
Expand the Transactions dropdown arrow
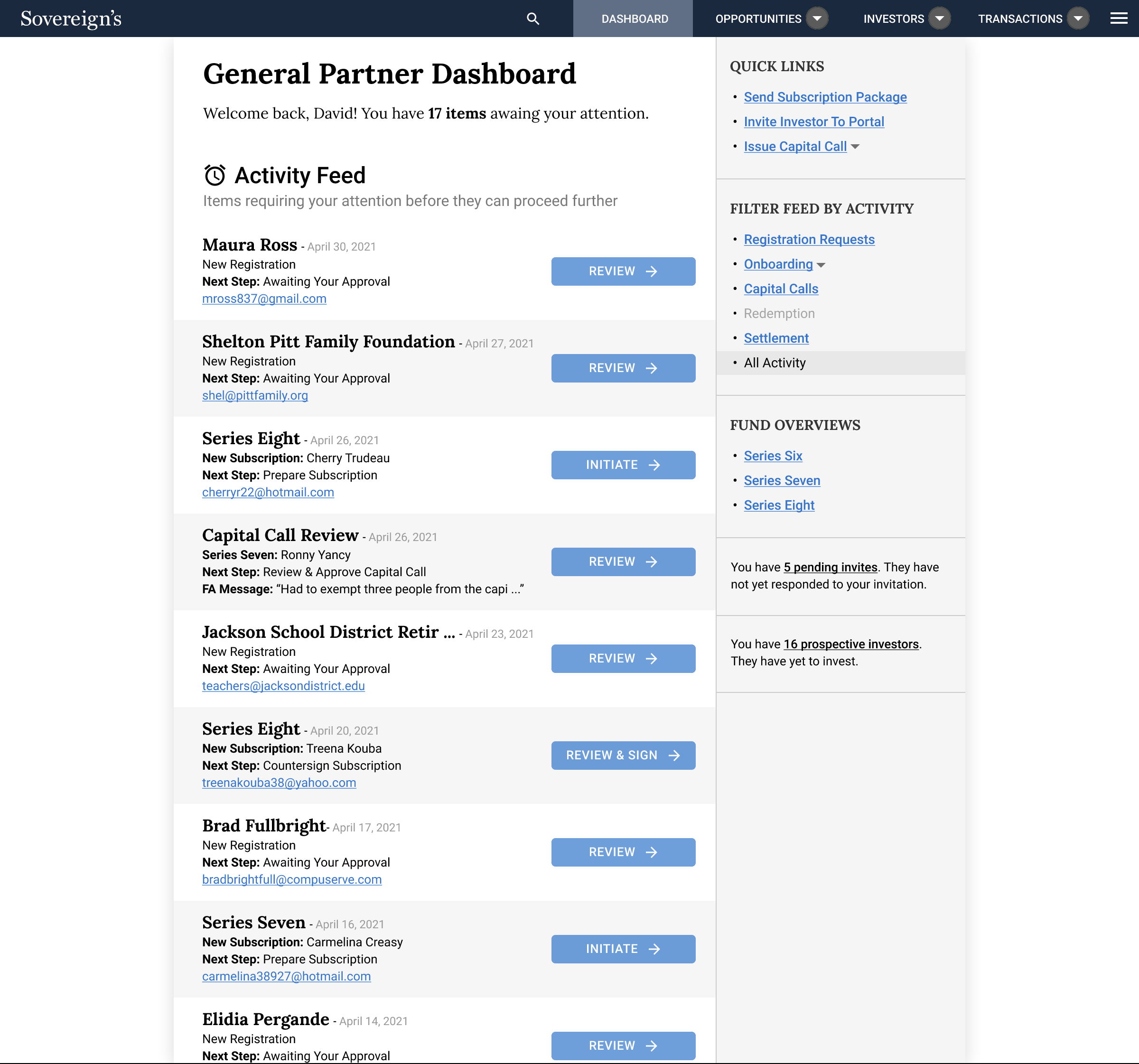[1078, 19]
